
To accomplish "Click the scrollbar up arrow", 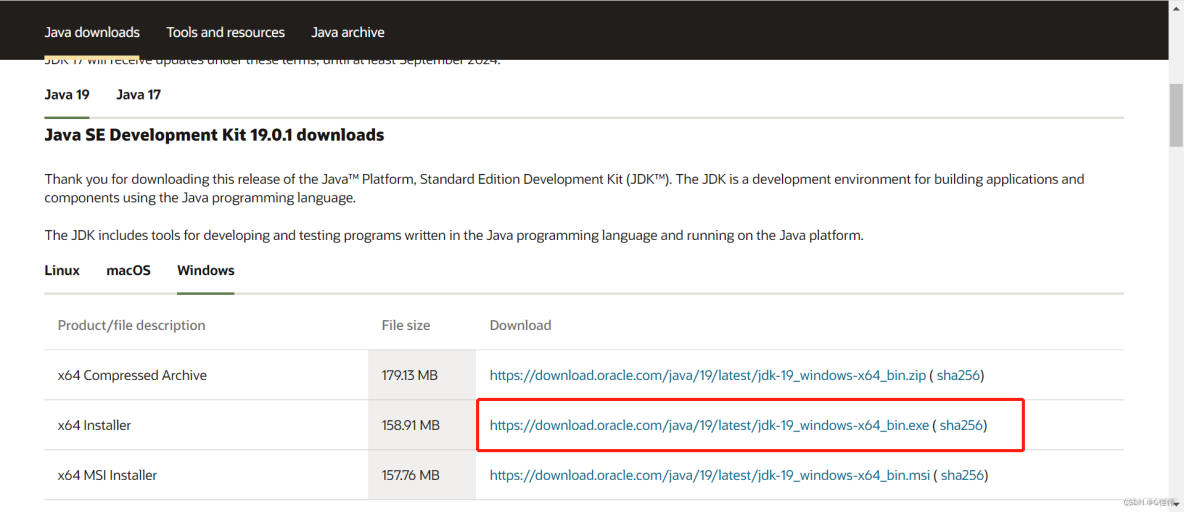I will [x=1176, y=7].
